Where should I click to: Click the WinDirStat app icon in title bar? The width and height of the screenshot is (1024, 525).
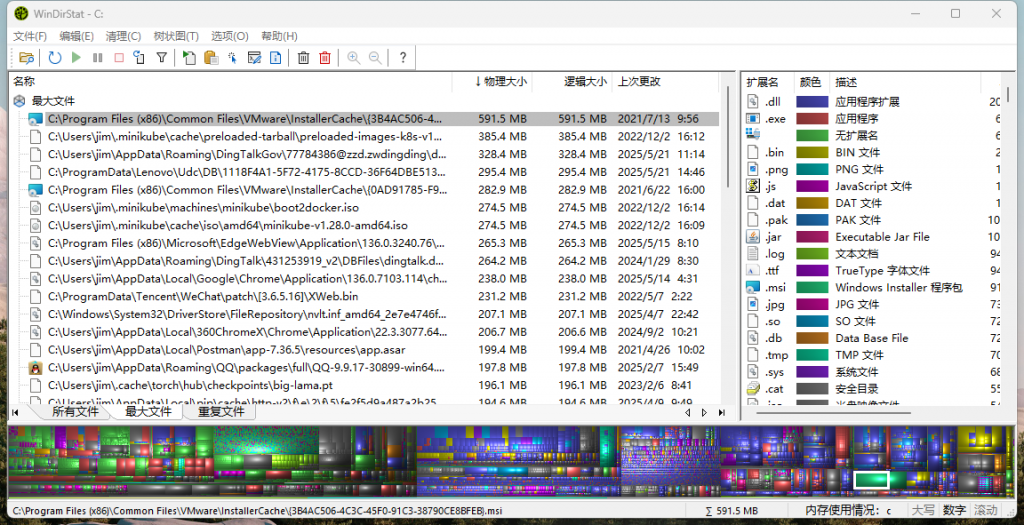[x=21, y=13]
